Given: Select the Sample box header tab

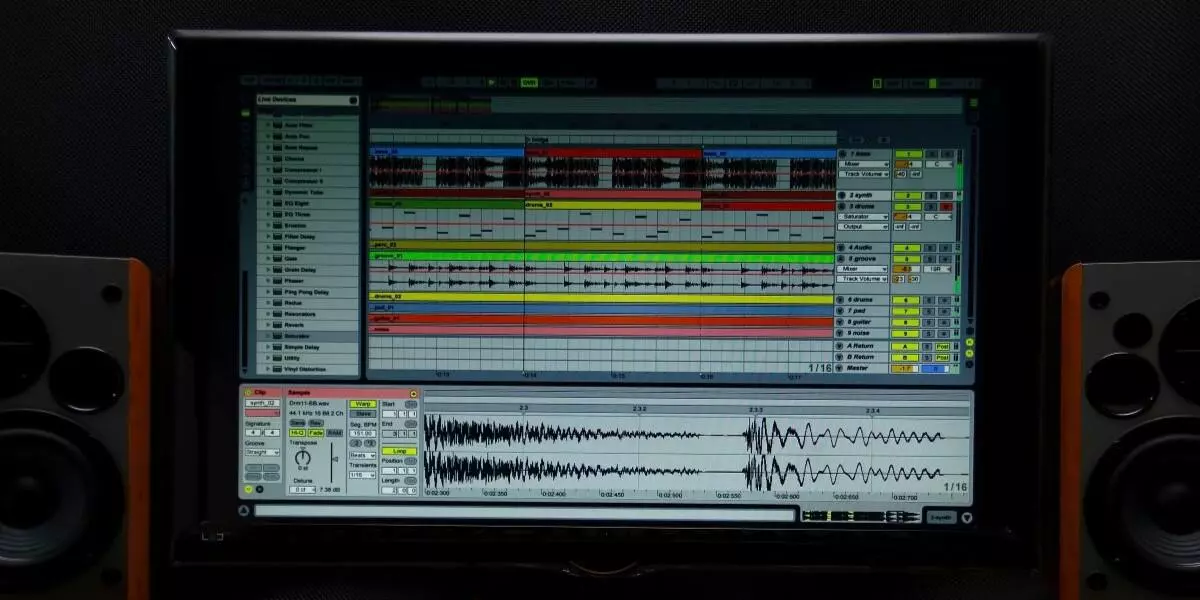Looking at the screenshot, I should 299,393.
